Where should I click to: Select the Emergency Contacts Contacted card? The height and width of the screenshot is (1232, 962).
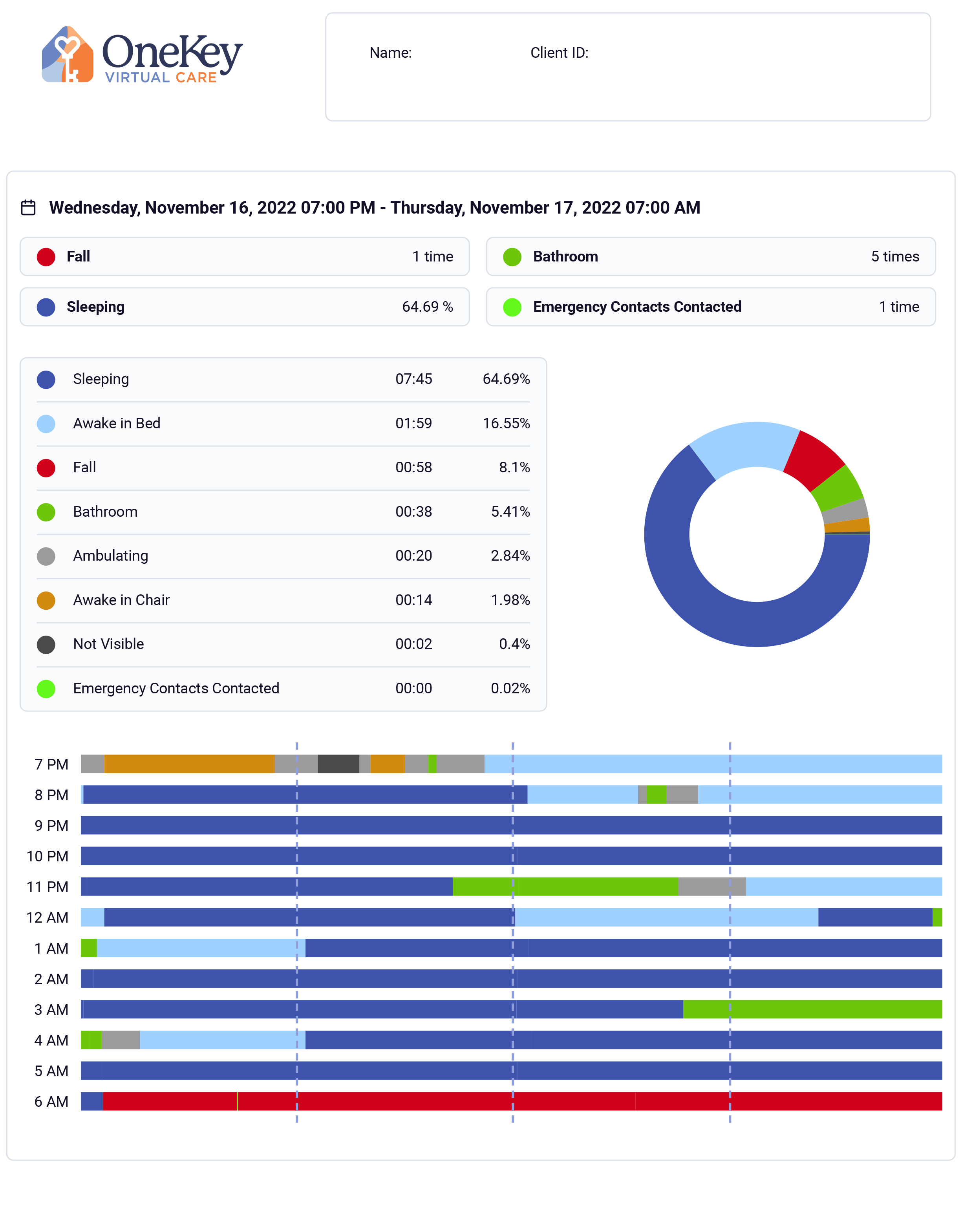coord(710,307)
